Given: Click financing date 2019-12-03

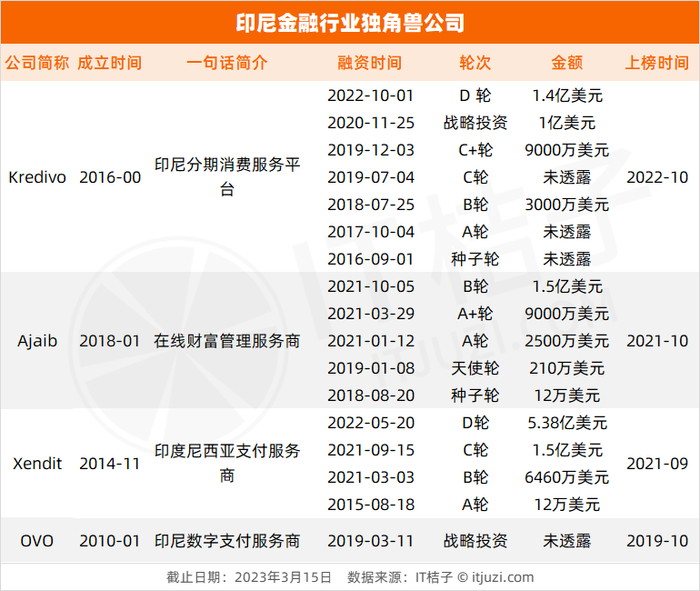Looking at the screenshot, I should point(371,150).
